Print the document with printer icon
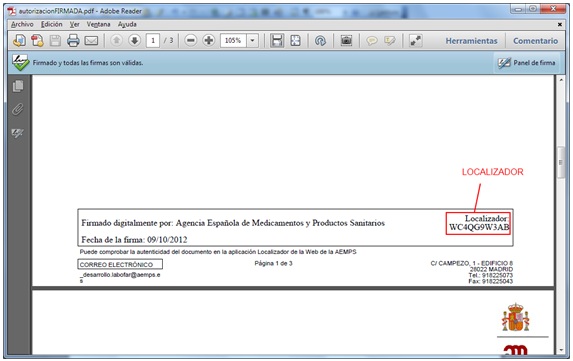The width and height of the screenshot is (573, 361). coord(73,40)
